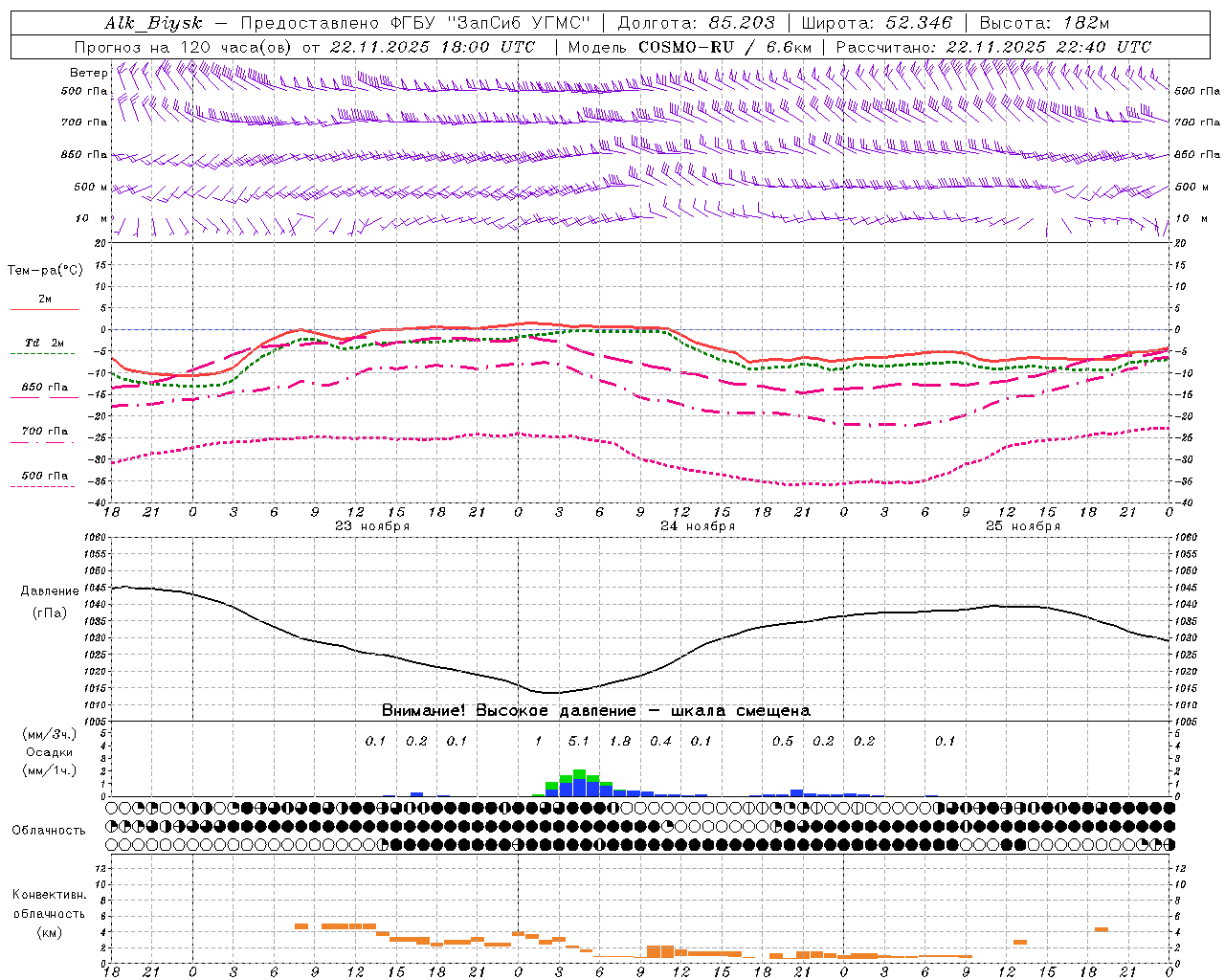This screenshot has width=1225, height=980.
Task: Click the 24 ноября date label
Action: 698,525
